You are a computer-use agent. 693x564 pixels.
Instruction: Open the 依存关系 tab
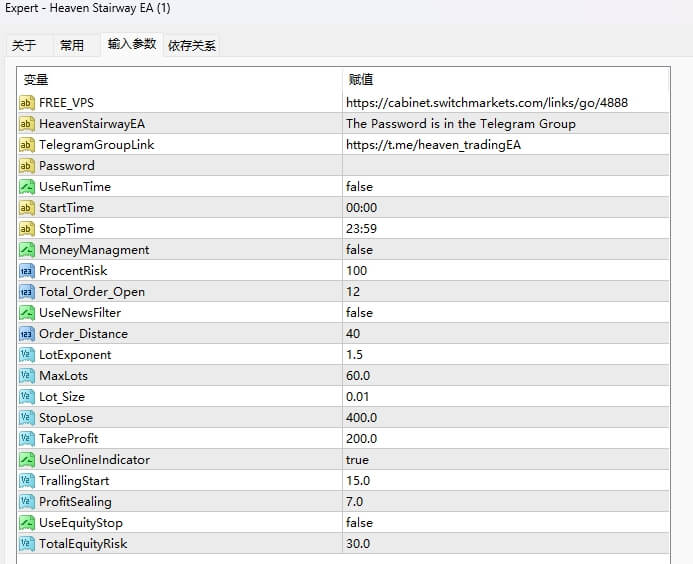click(192, 45)
